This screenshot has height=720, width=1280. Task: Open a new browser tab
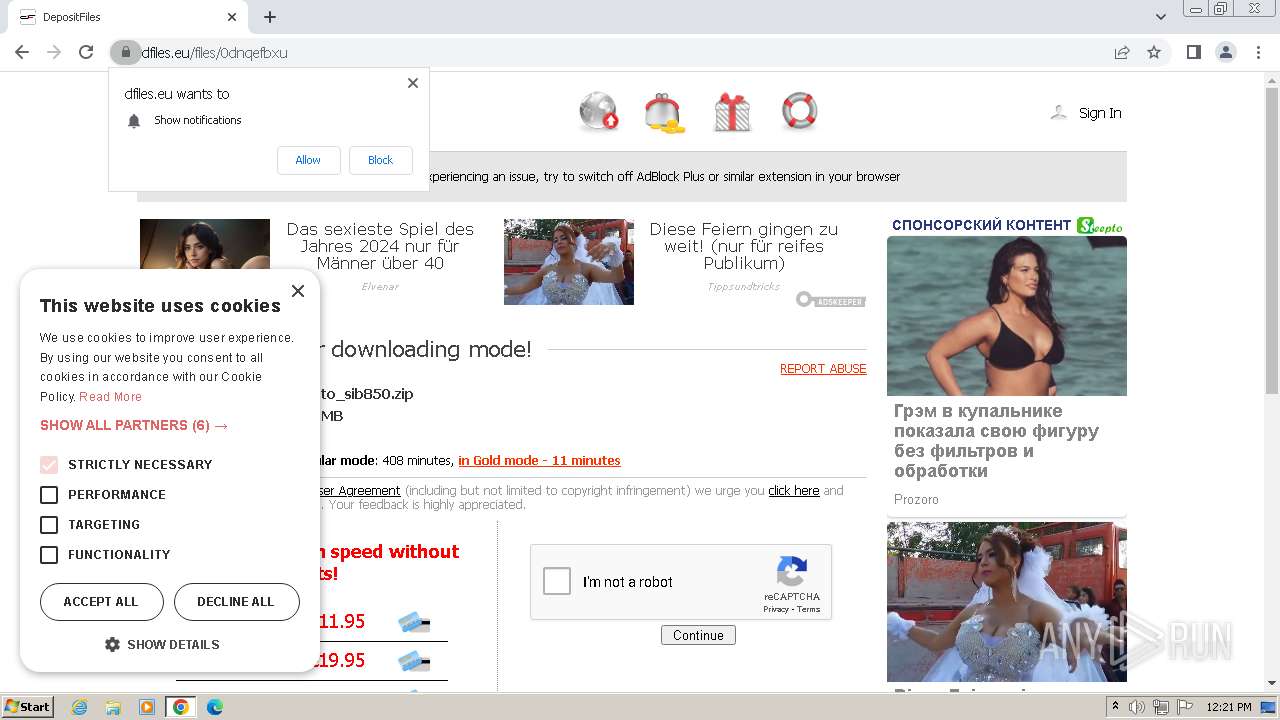coord(270,17)
